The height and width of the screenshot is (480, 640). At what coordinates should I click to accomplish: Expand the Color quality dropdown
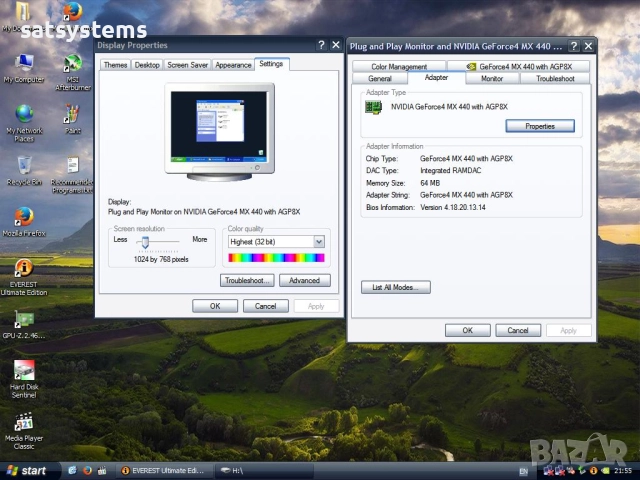(x=319, y=241)
